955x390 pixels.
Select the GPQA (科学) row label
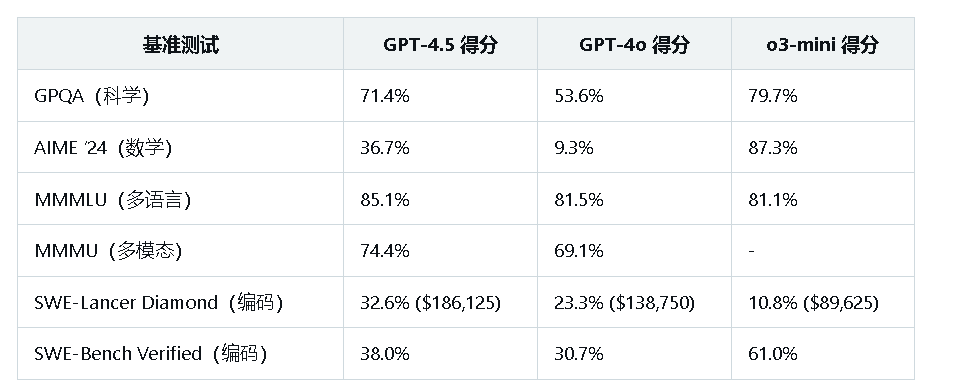91,96
